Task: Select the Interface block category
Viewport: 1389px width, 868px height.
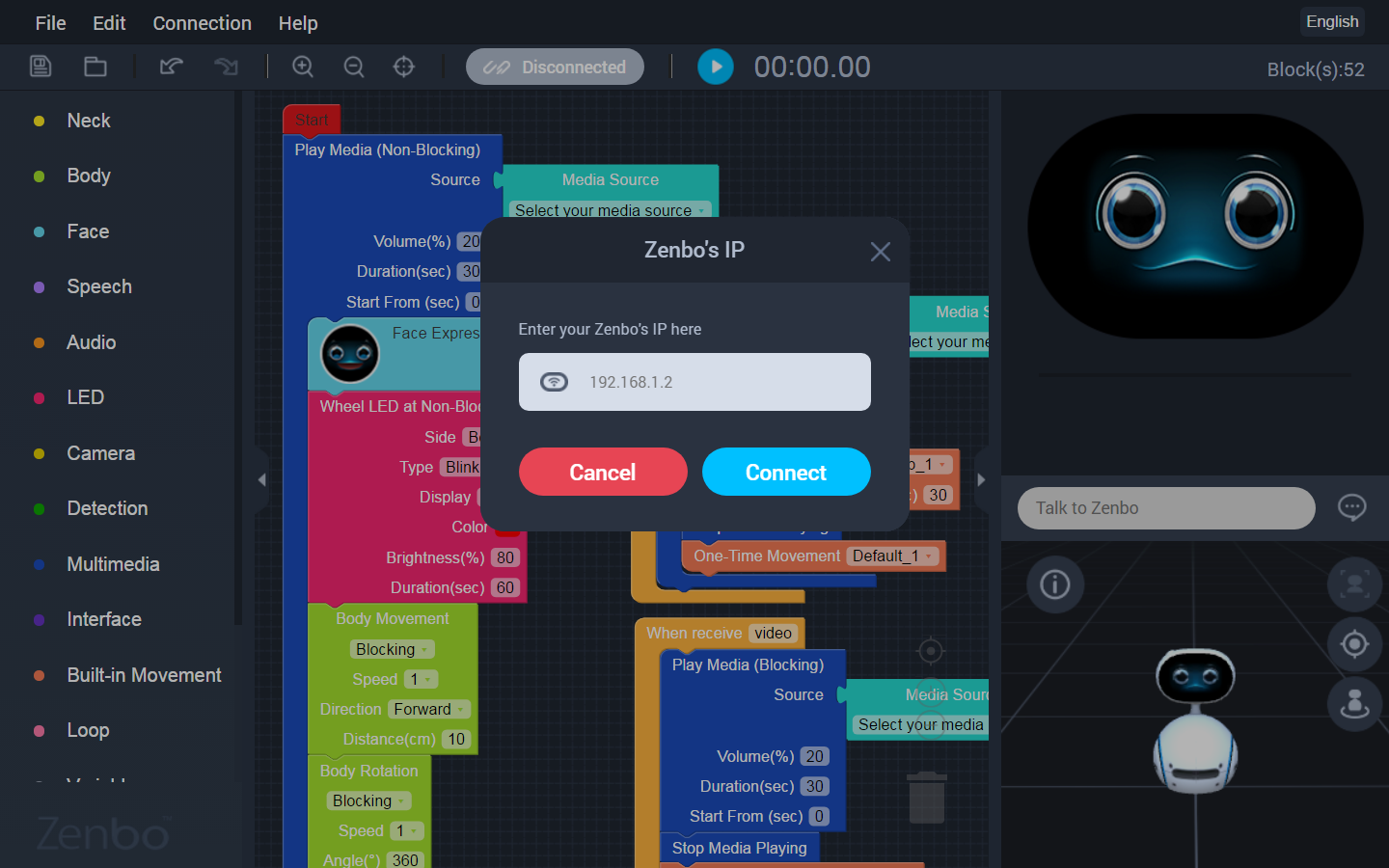Action: click(104, 619)
